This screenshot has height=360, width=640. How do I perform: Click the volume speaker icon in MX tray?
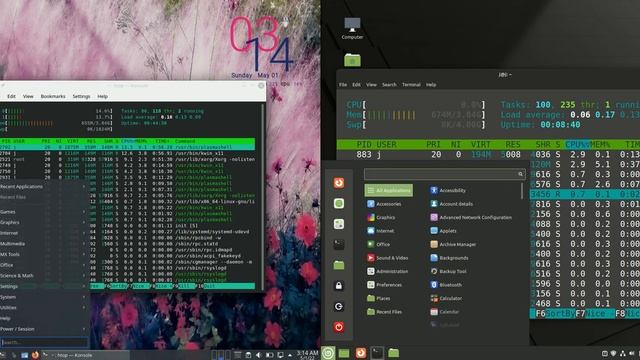pyautogui.click(x=258, y=355)
